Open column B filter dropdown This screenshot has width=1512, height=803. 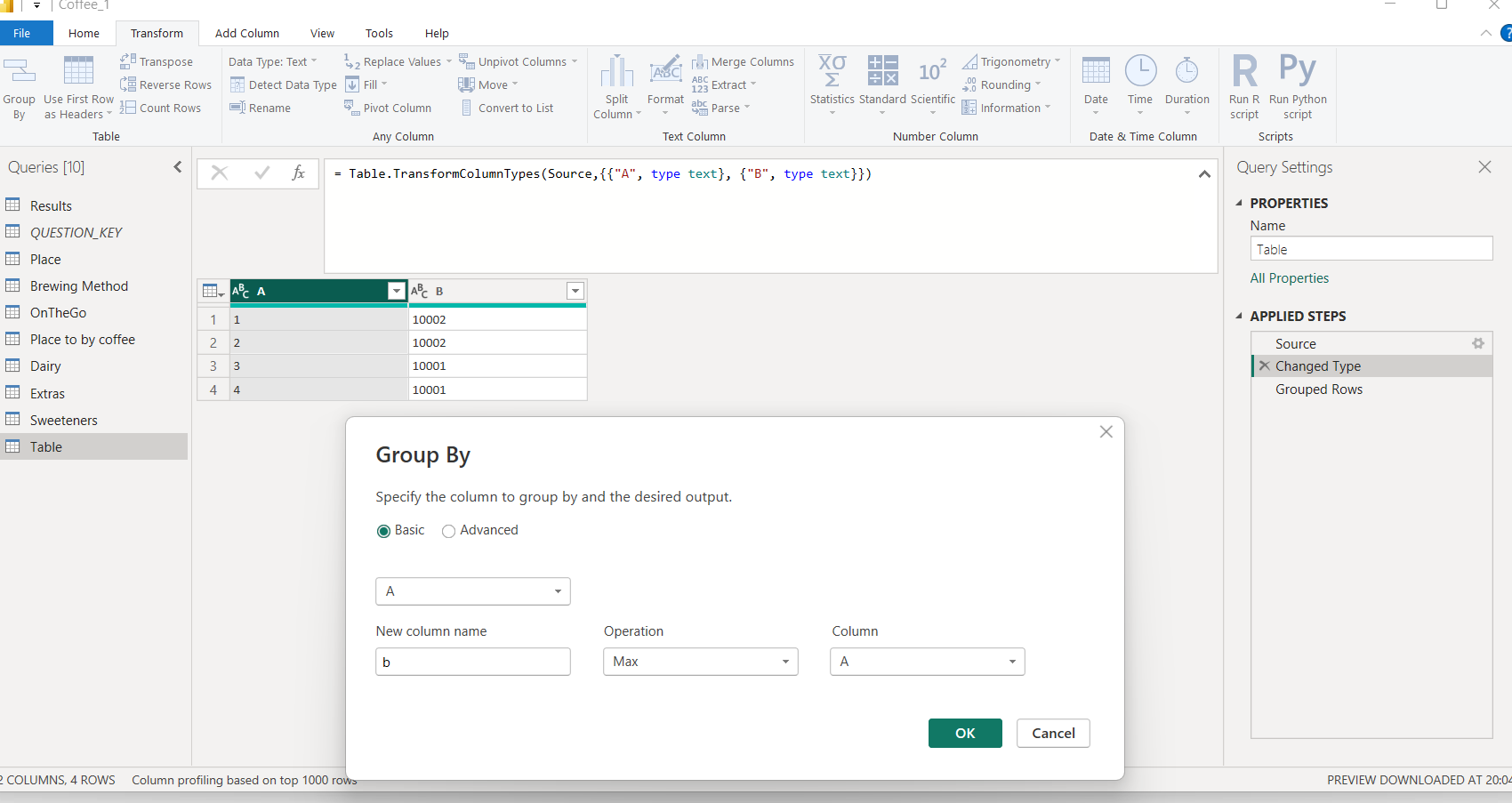point(575,291)
